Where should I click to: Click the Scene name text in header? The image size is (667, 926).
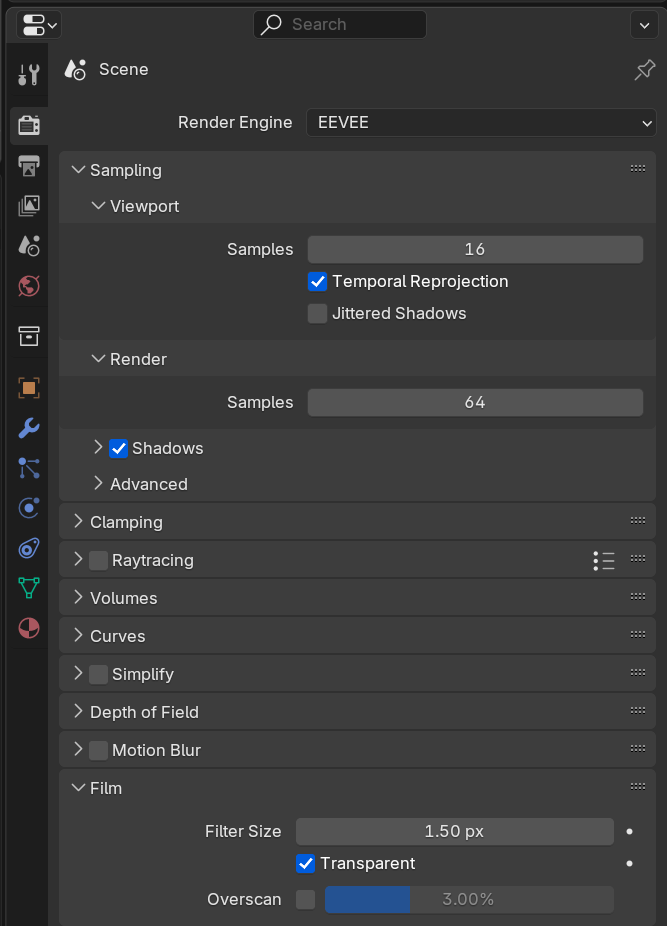tap(123, 70)
